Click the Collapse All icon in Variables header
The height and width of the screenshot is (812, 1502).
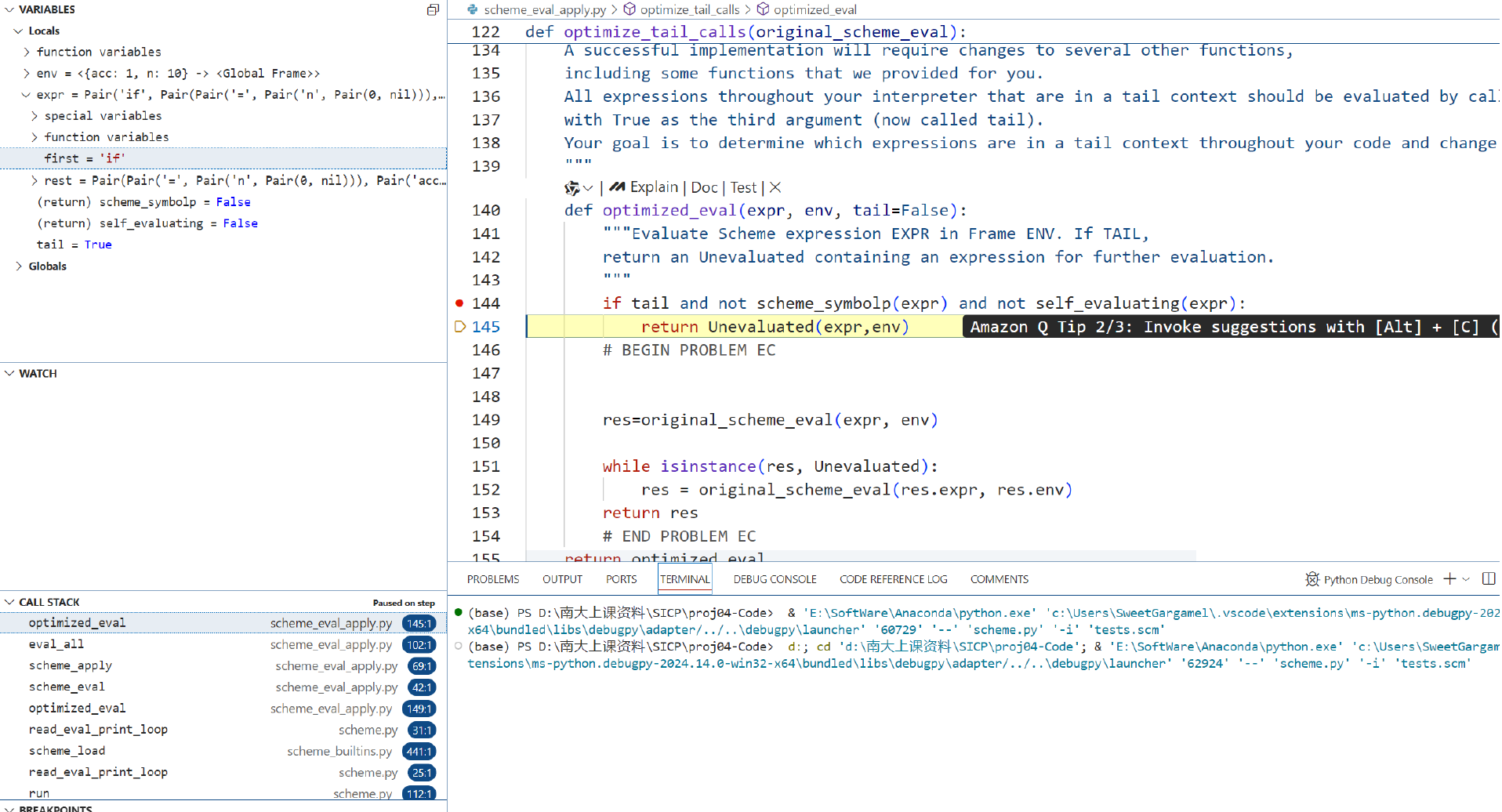(x=433, y=9)
